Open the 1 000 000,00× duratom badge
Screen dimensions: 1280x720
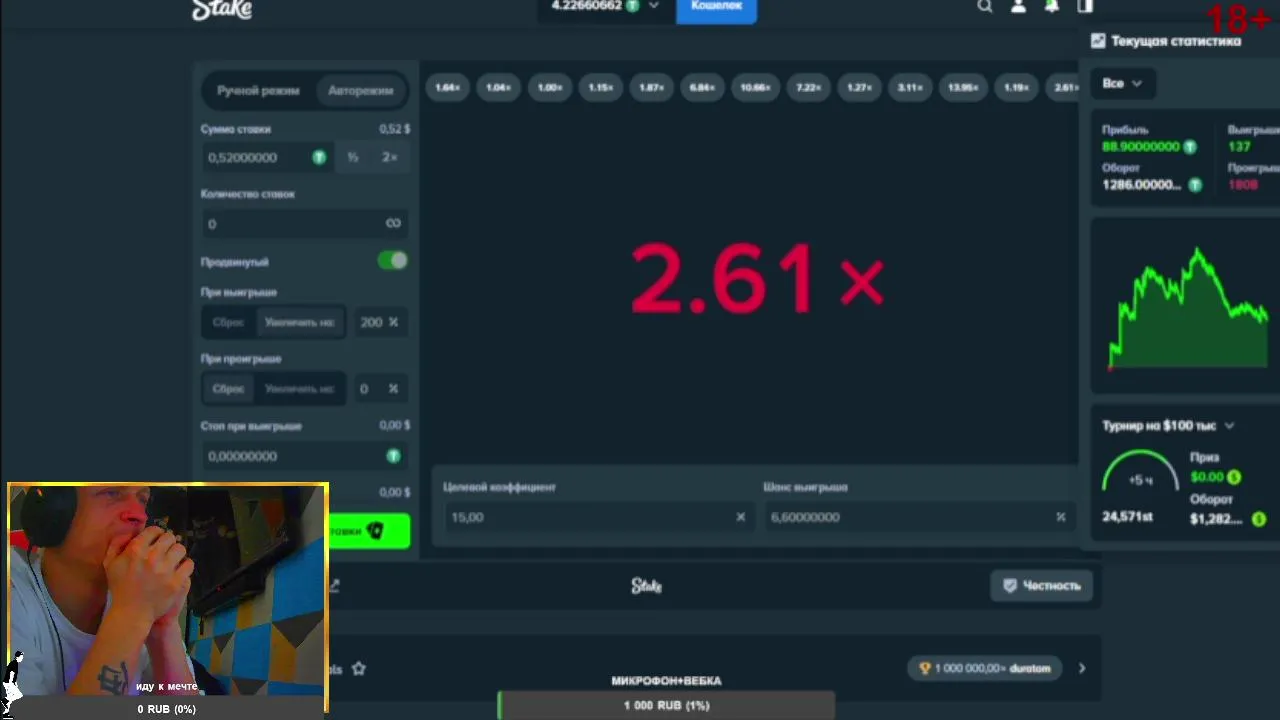coord(986,668)
